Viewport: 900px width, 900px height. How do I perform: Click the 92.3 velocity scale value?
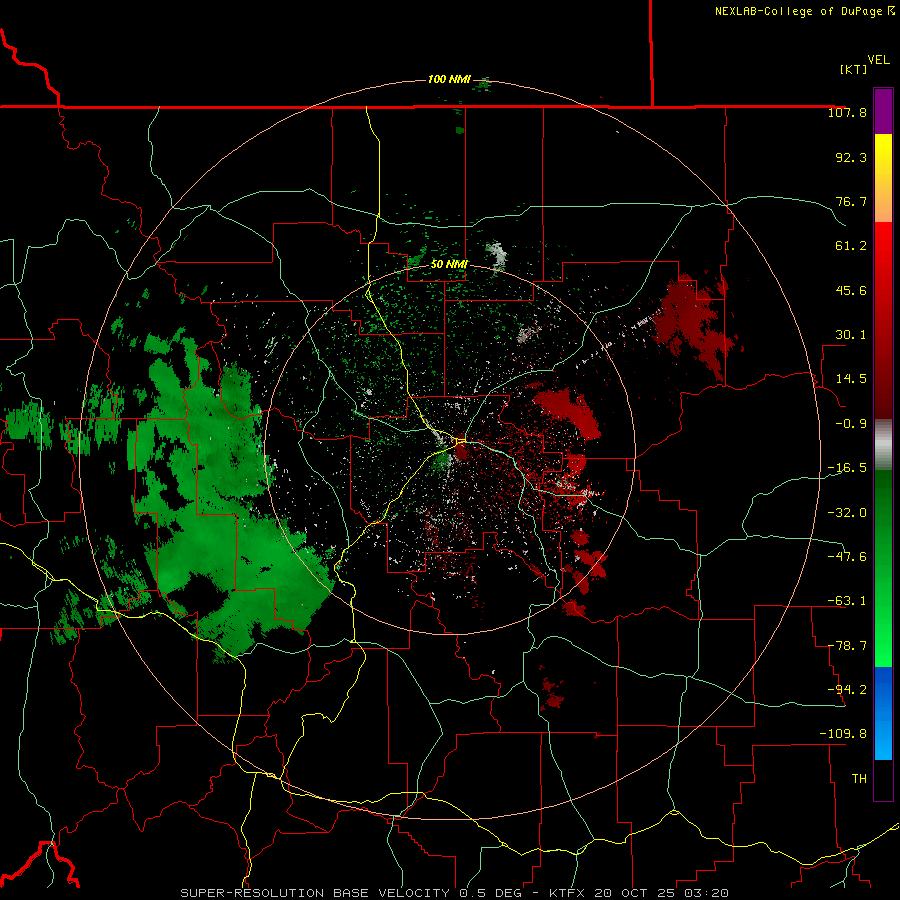point(851,157)
